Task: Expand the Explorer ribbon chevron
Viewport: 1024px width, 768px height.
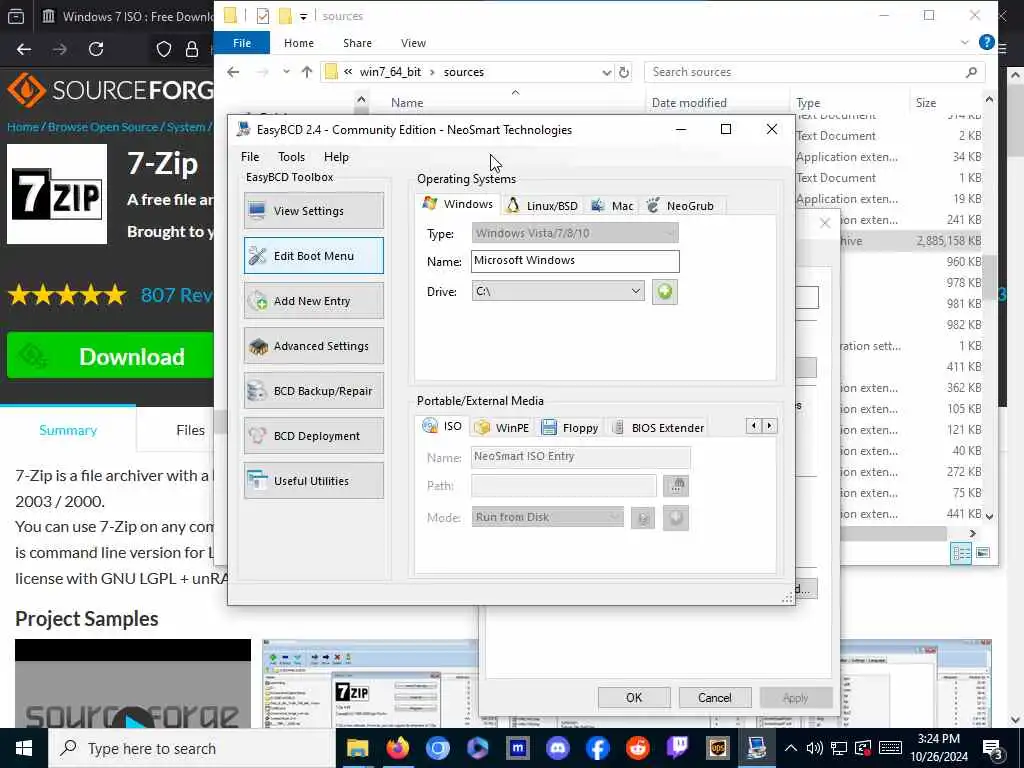Action: point(965,42)
